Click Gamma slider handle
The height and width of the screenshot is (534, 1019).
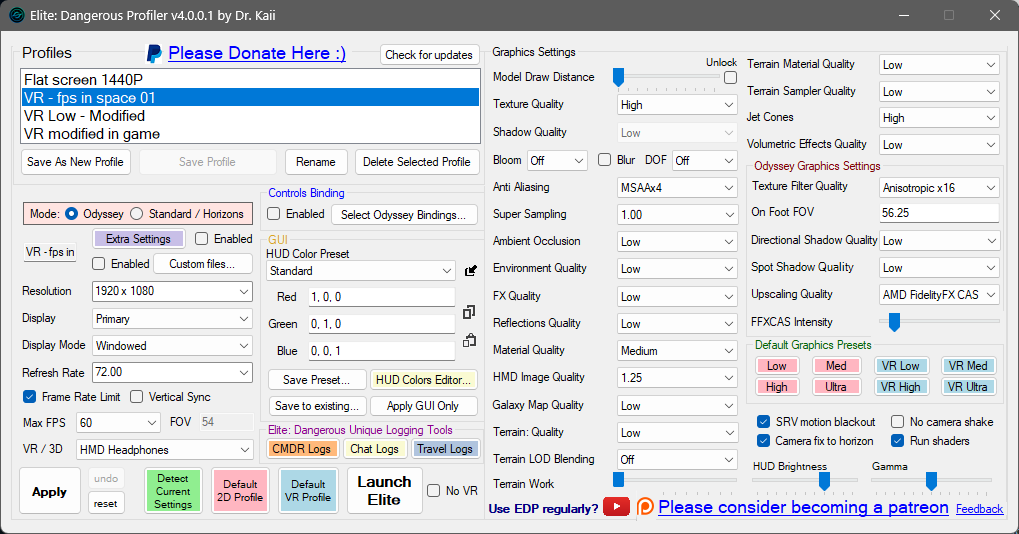(x=931, y=481)
